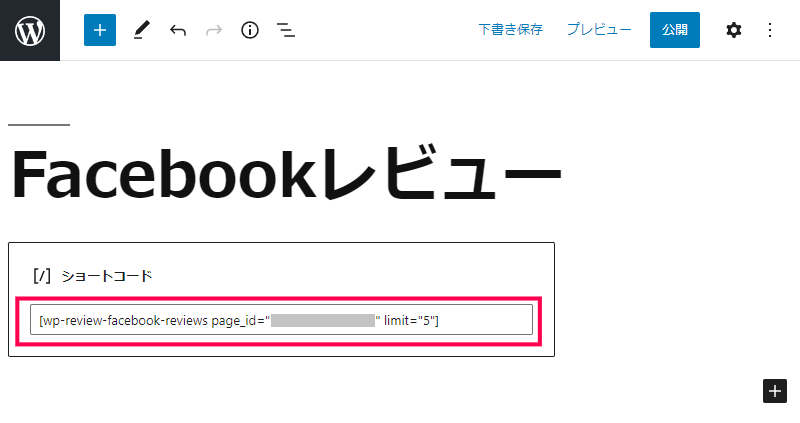Screen dimensions: 800x423
Task: Toggle the settings gear sidebar
Action: point(733,30)
